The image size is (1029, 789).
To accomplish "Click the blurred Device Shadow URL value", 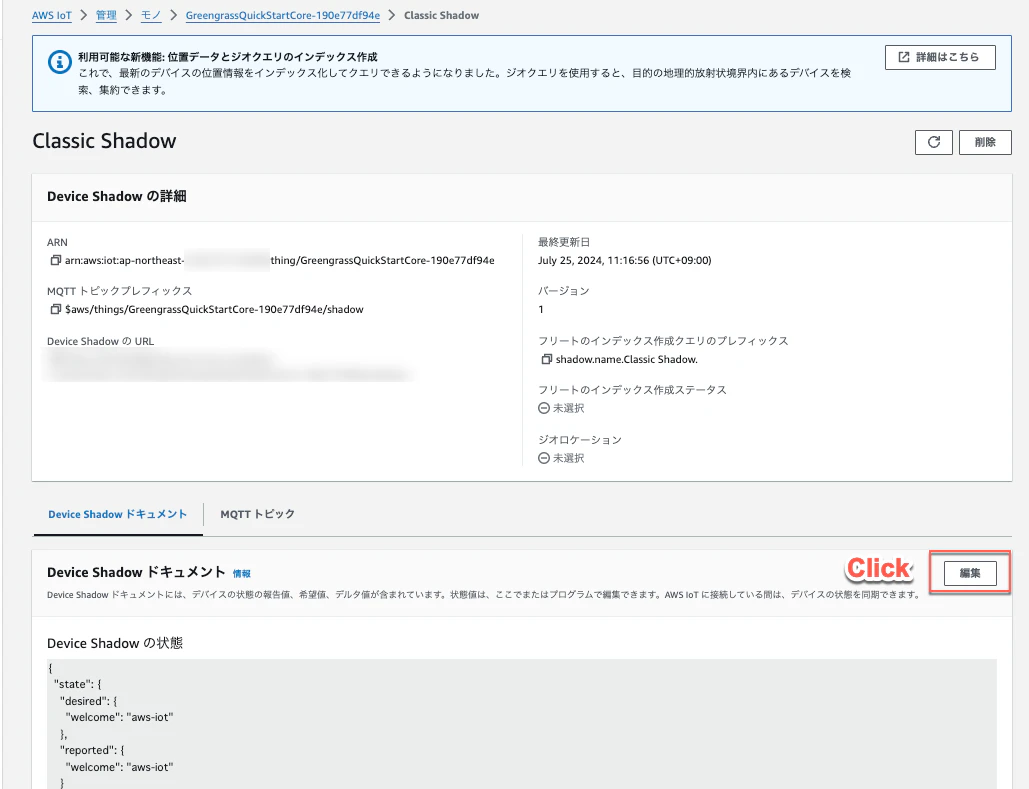I will pyautogui.click(x=226, y=364).
